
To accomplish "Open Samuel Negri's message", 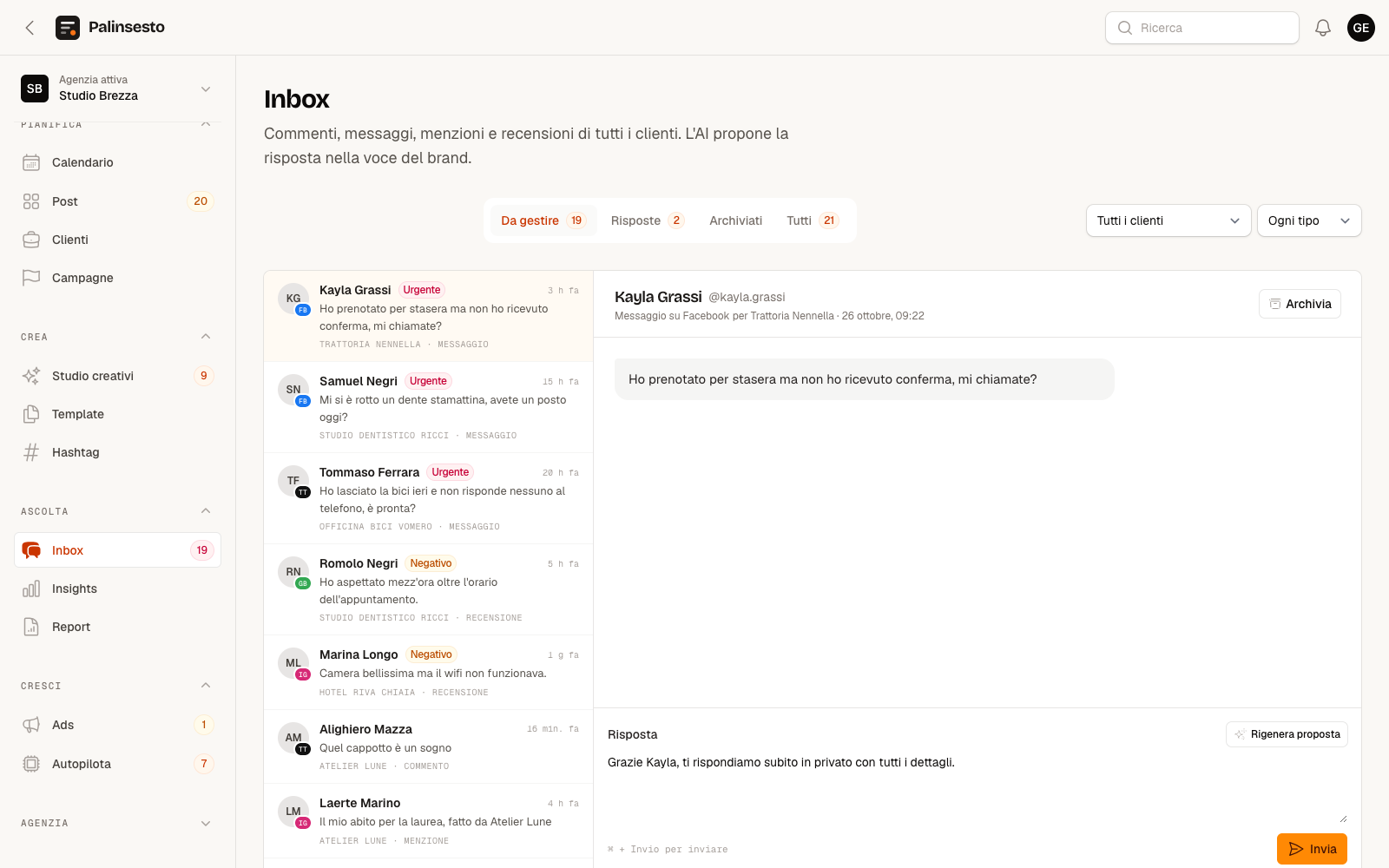I will point(429,408).
